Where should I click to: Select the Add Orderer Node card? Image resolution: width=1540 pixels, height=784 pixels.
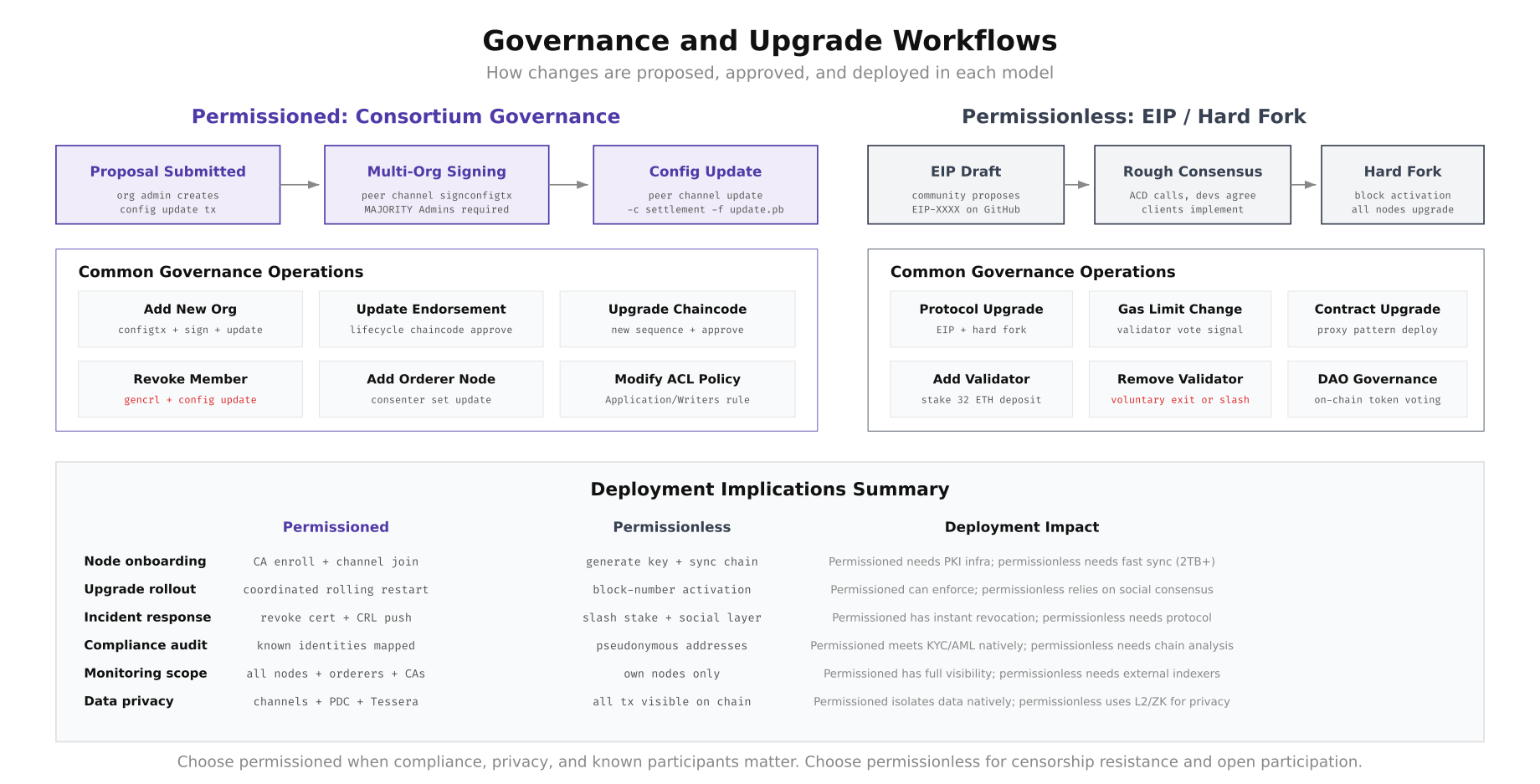pos(430,388)
